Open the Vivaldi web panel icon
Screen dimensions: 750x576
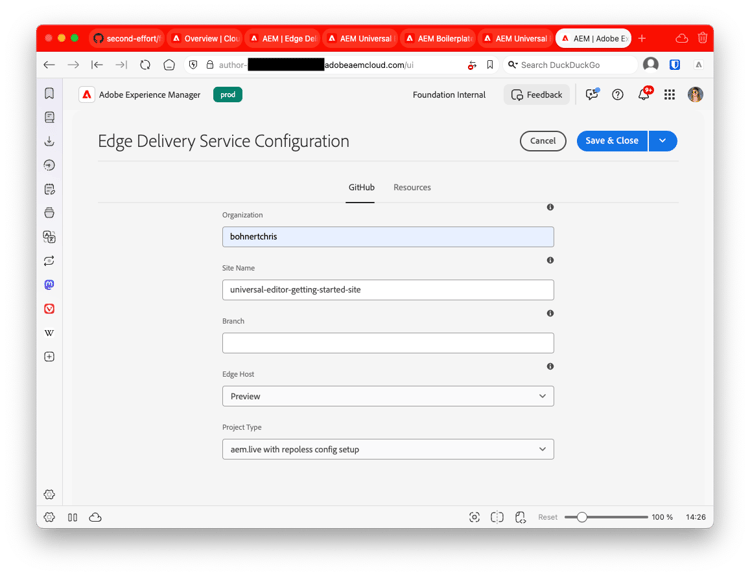tap(49, 309)
